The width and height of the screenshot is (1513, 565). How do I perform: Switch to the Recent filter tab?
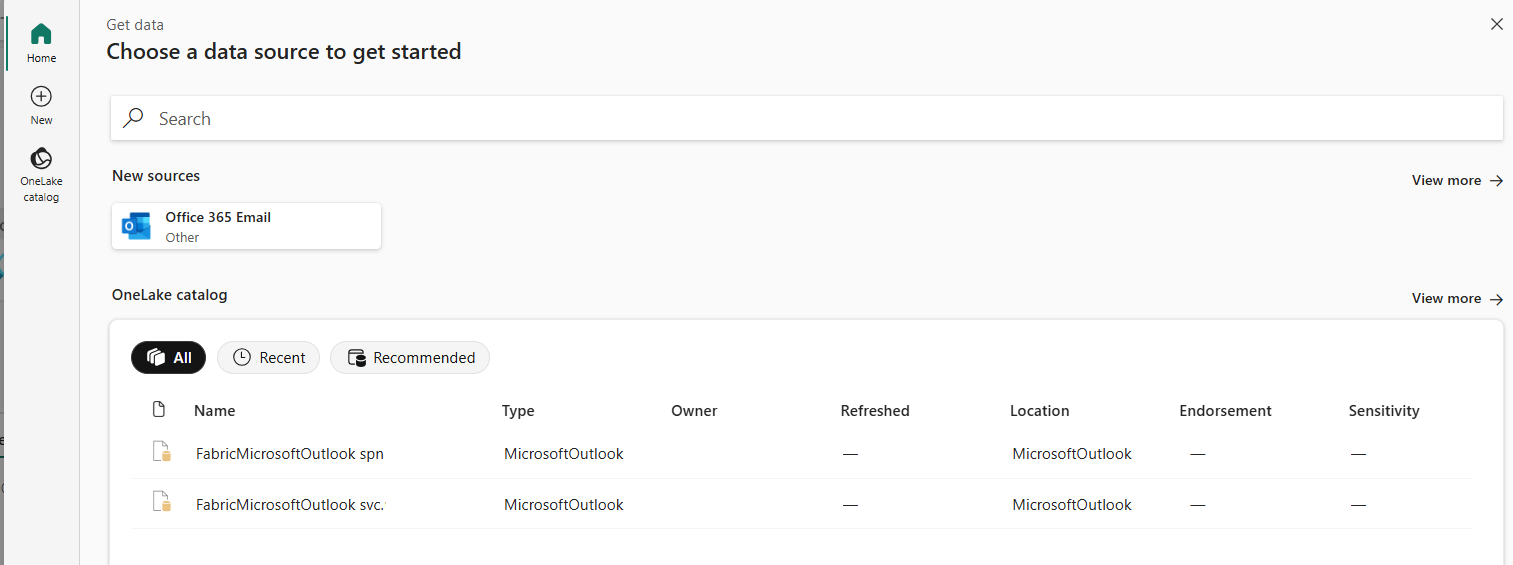268,357
